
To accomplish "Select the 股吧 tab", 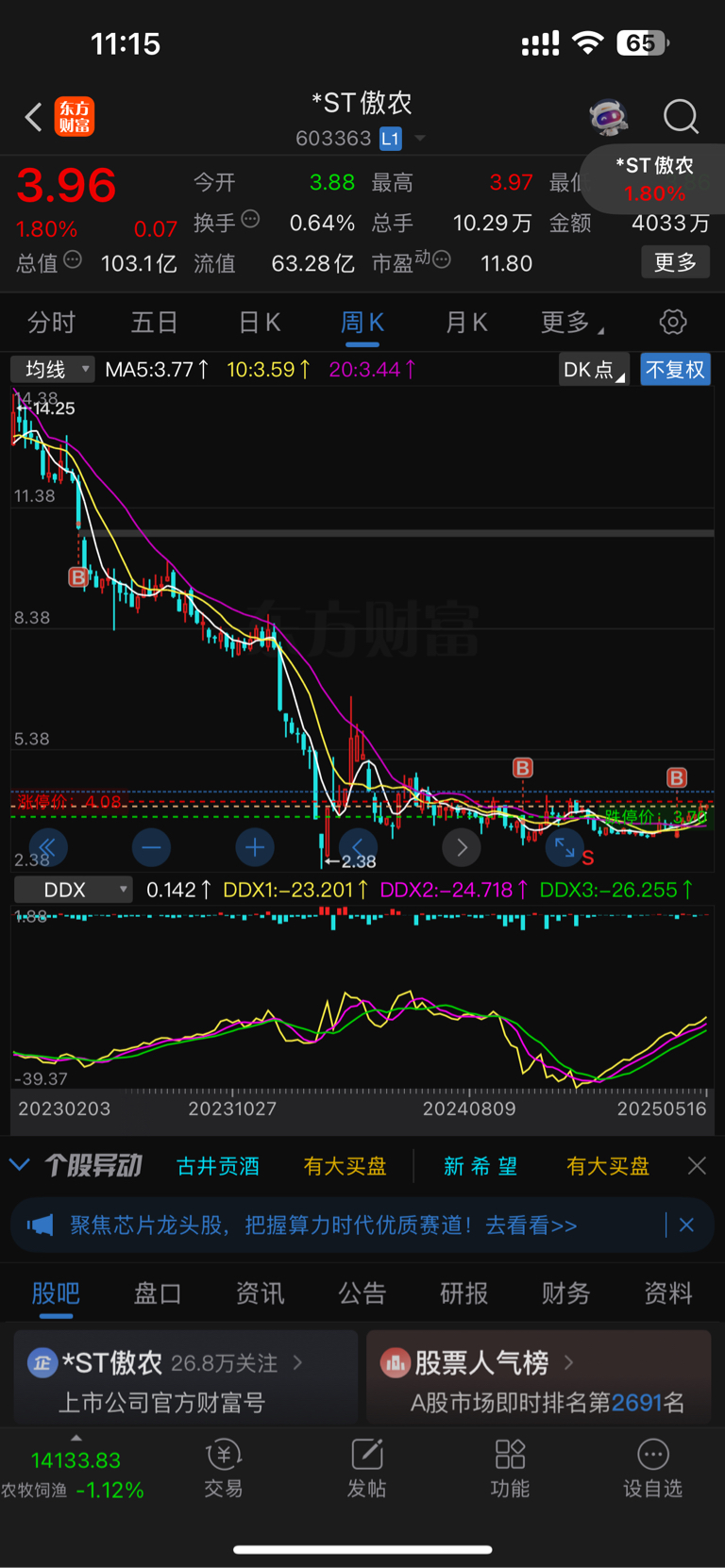I will 56,1293.
